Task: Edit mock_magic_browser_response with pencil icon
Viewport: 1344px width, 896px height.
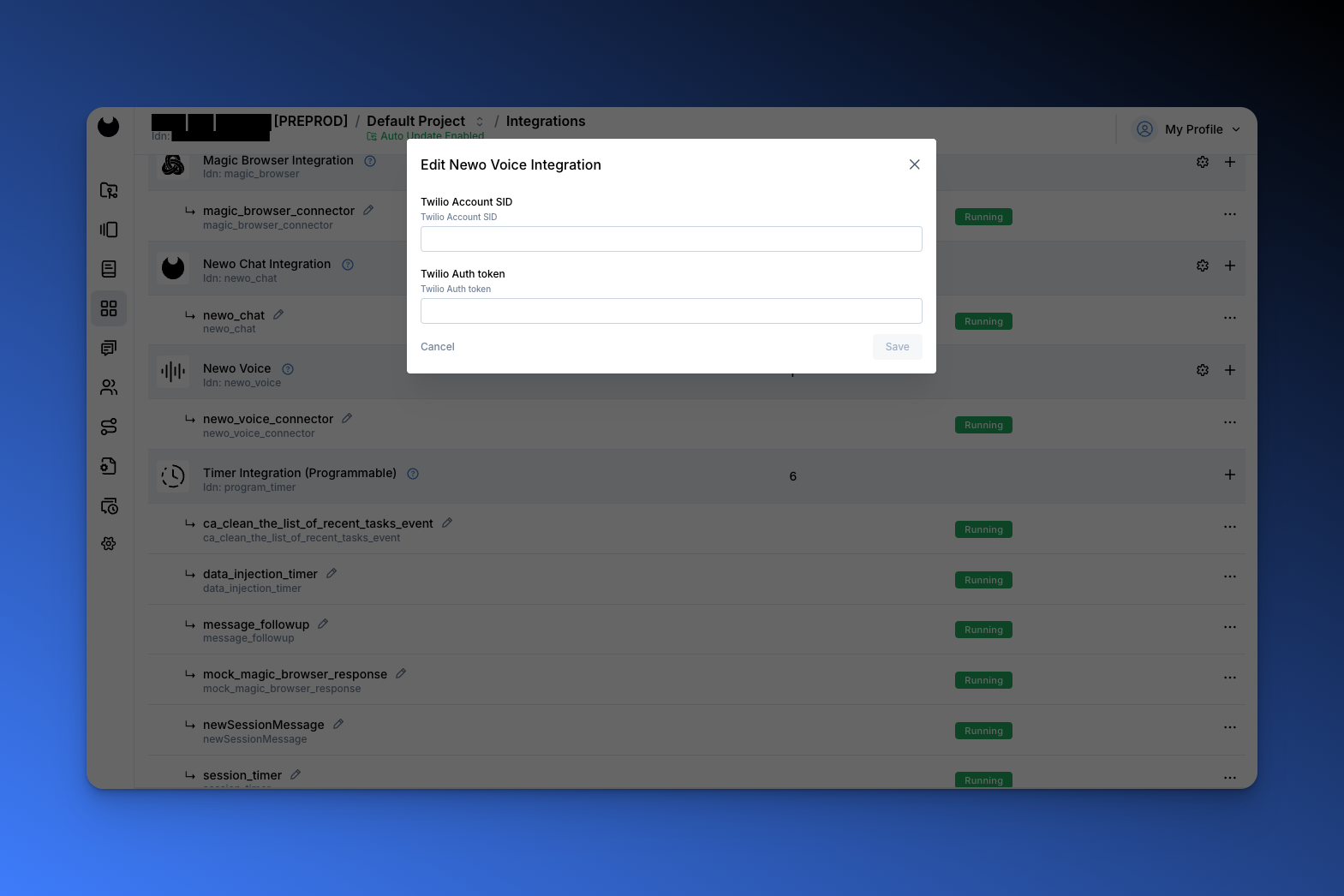Action: pyautogui.click(x=401, y=673)
